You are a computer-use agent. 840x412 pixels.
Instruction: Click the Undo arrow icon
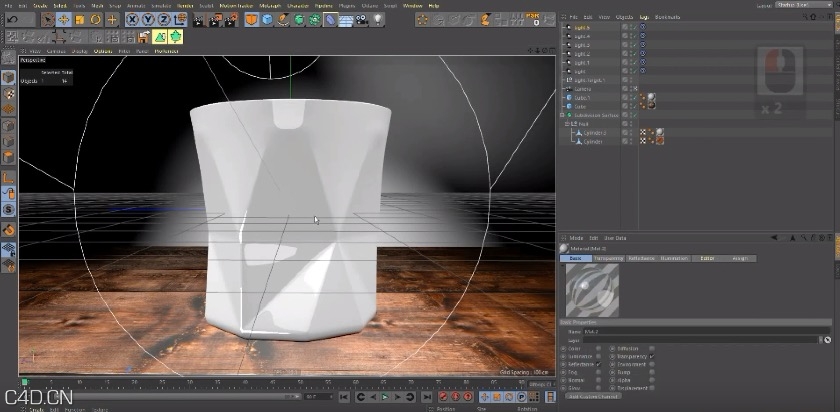[13, 20]
